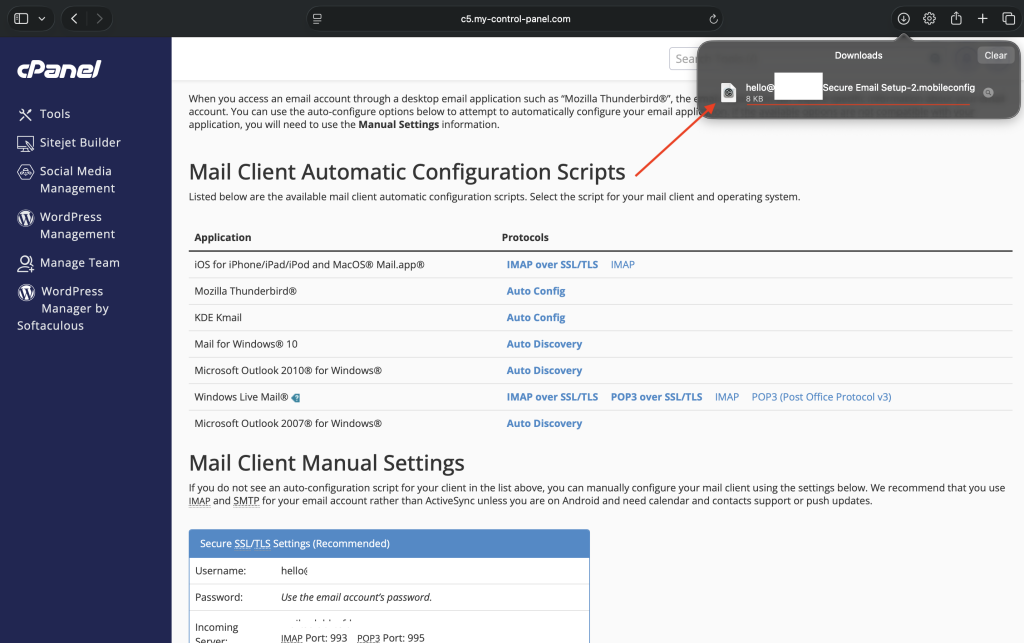Click Manage Team icon
This screenshot has width=1024, height=643.
(25, 263)
